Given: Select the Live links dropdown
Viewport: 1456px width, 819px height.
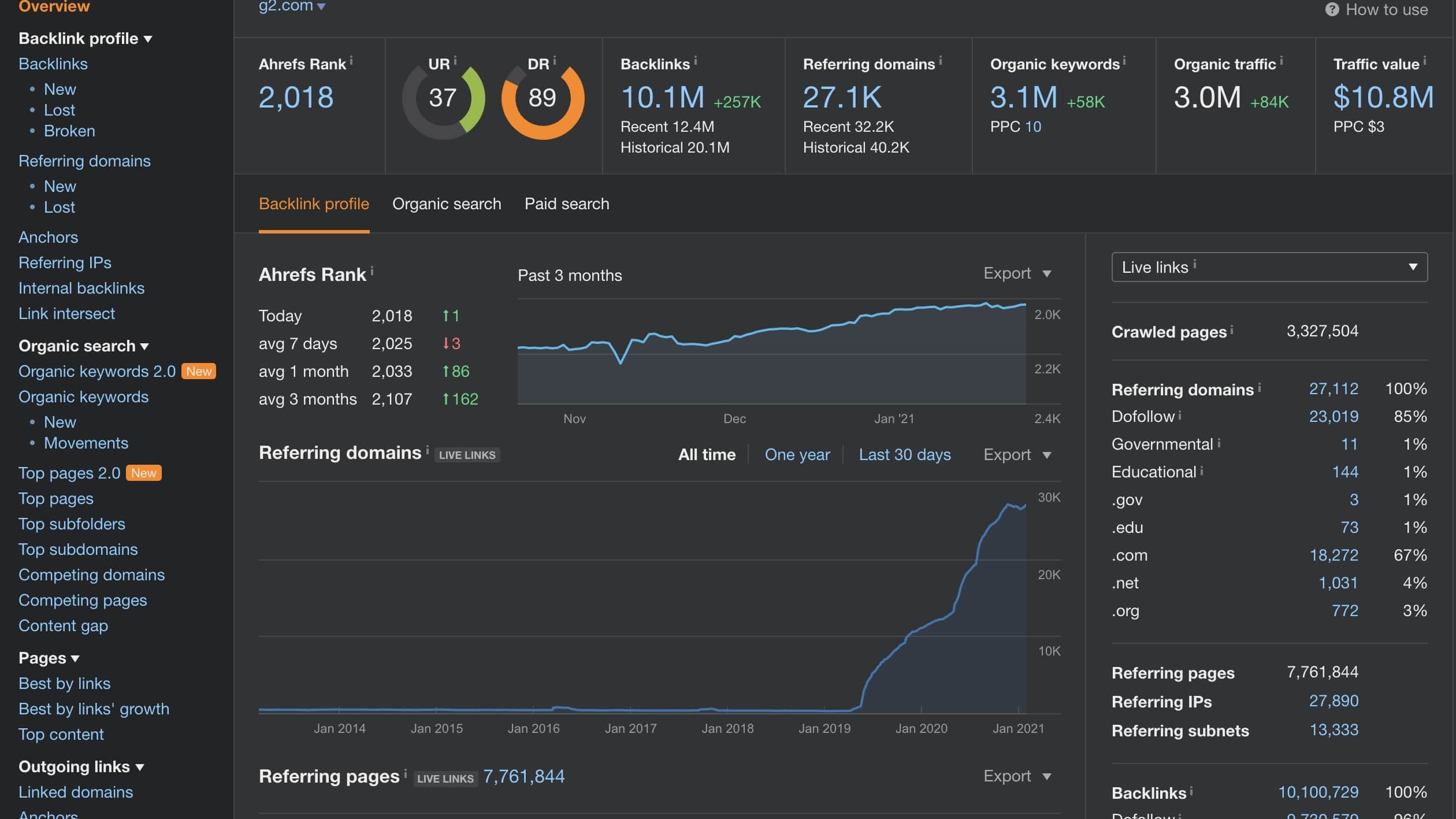Looking at the screenshot, I should click(1270, 266).
